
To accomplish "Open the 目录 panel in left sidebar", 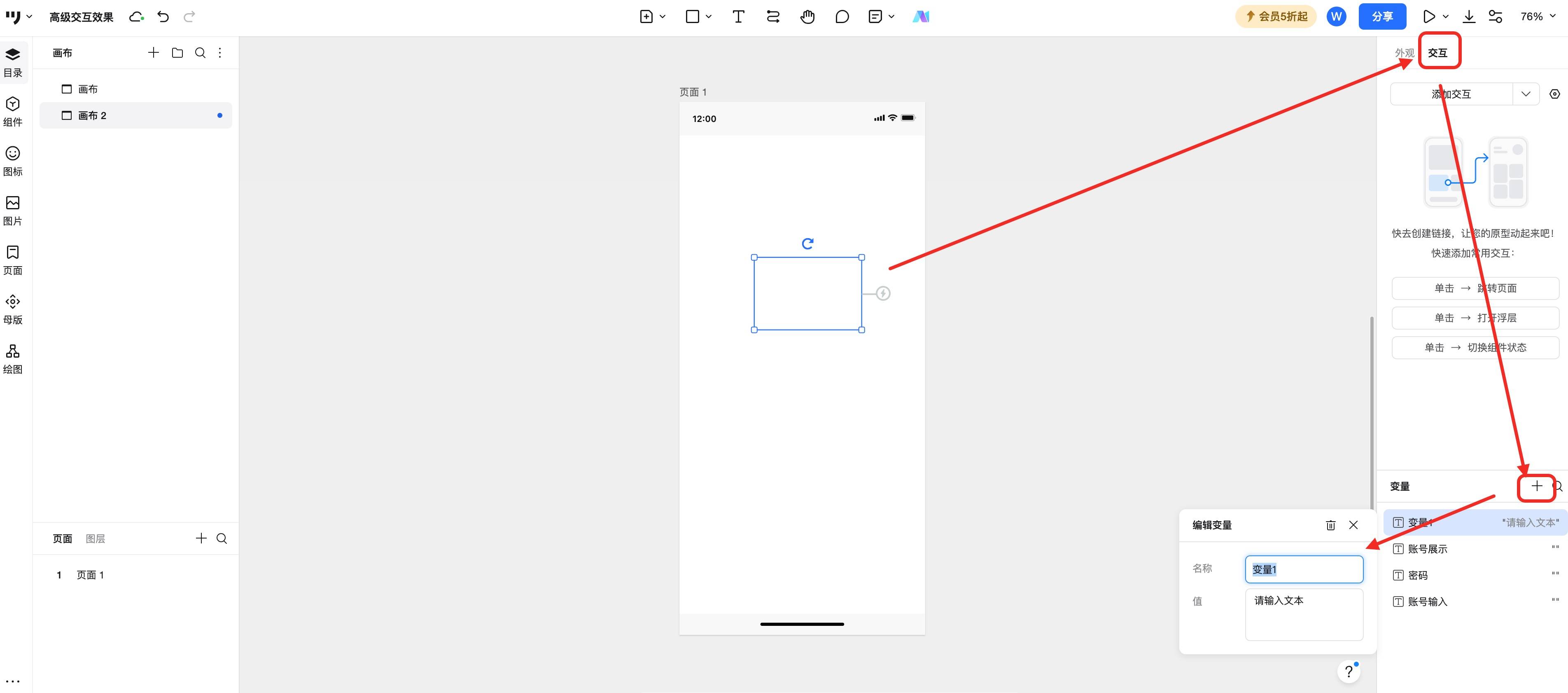I will tap(13, 62).
